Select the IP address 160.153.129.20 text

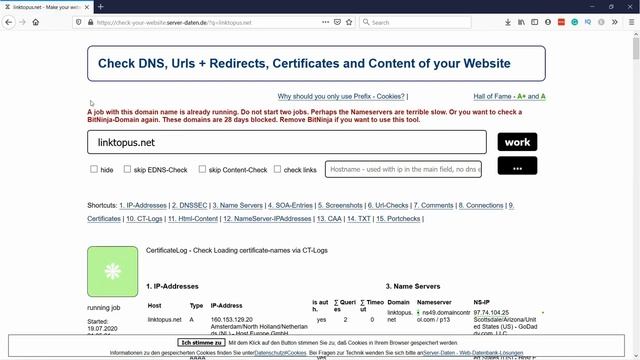click(x=232, y=320)
